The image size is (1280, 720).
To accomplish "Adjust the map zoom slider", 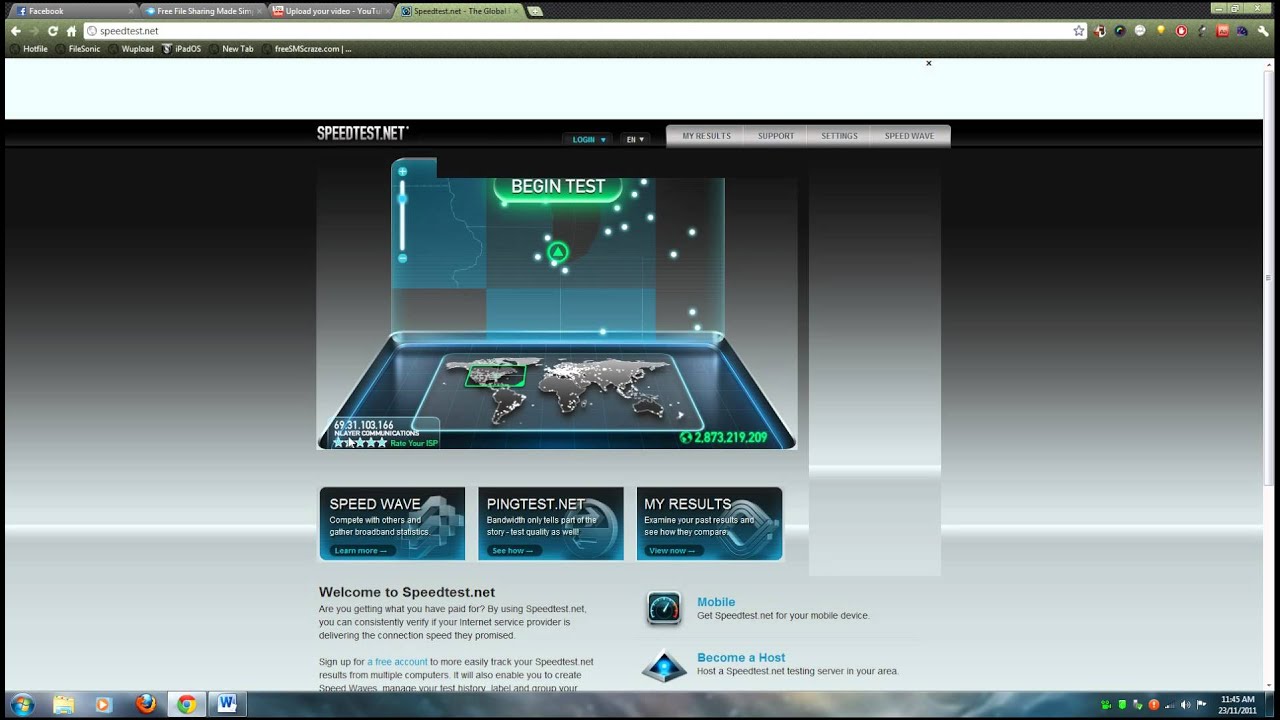I will [403, 198].
